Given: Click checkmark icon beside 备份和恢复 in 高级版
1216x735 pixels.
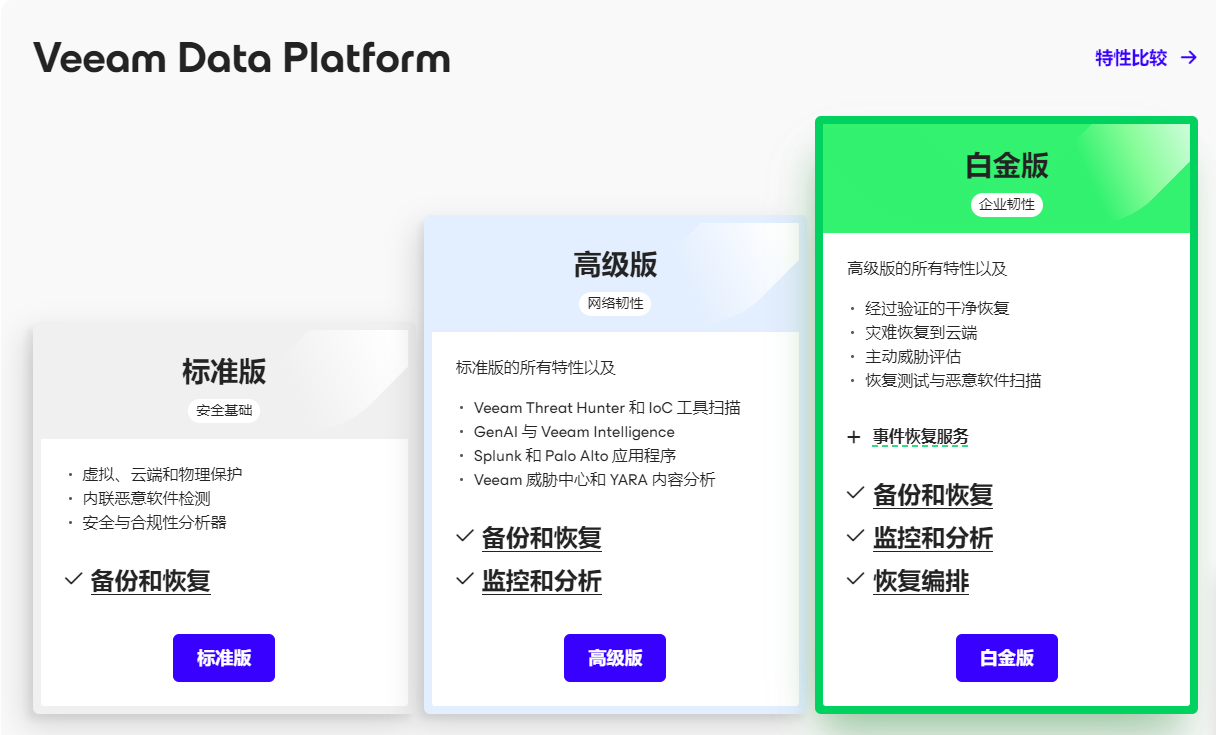Looking at the screenshot, I should (464, 536).
